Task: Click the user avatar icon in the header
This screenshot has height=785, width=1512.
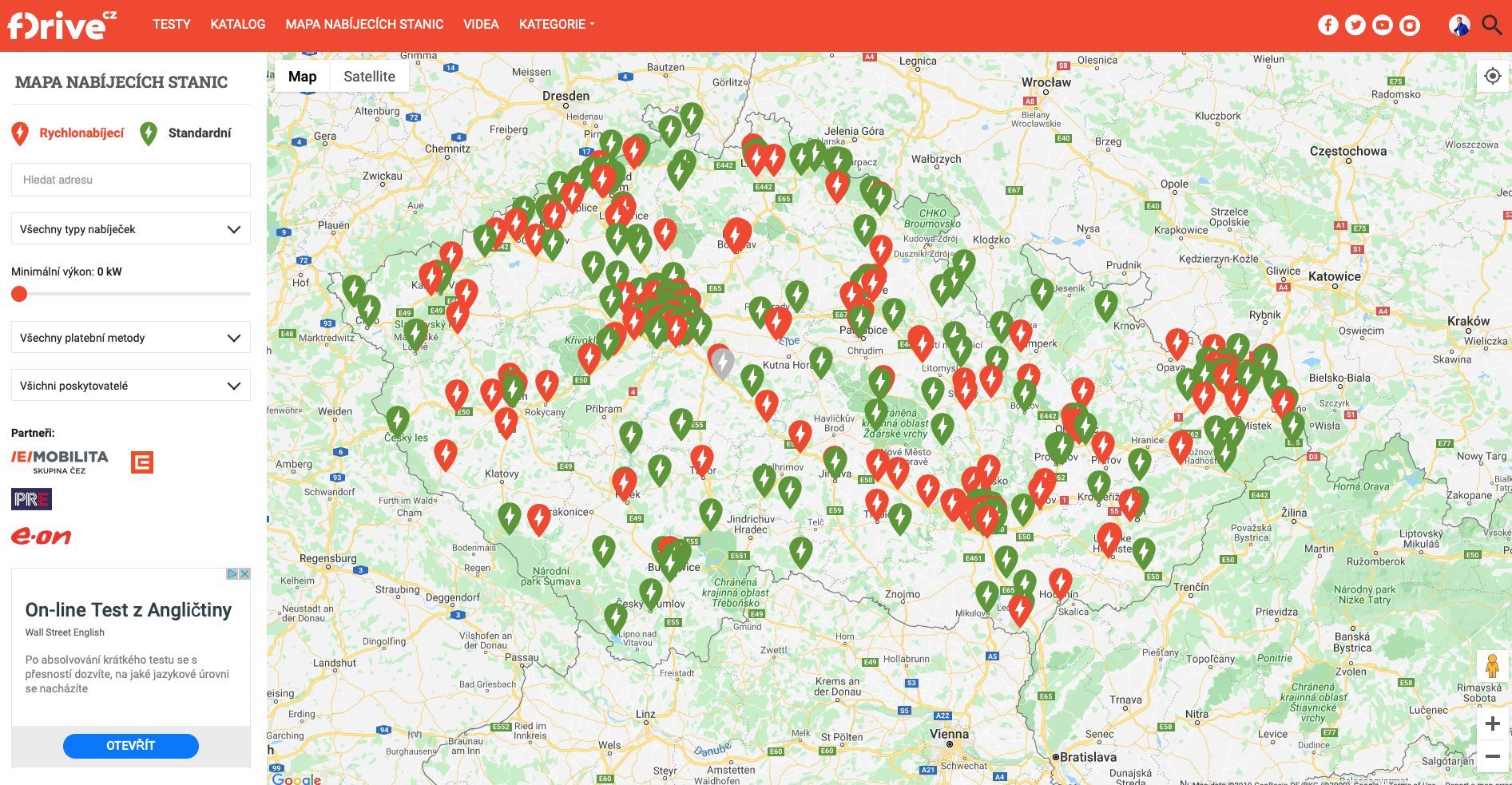Action: click(x=1459, y=25)
